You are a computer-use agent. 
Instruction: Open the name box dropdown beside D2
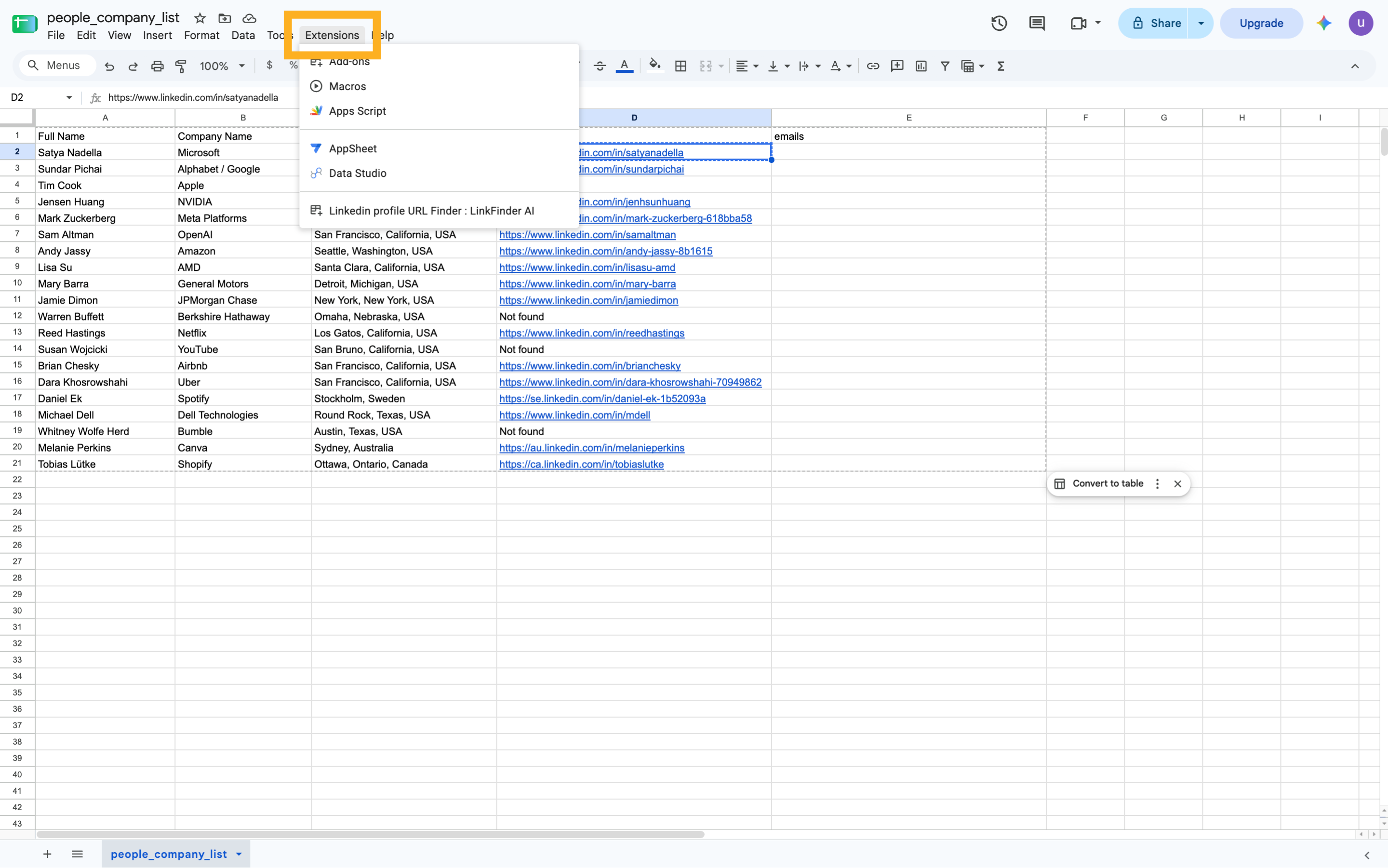click(69, 97)
